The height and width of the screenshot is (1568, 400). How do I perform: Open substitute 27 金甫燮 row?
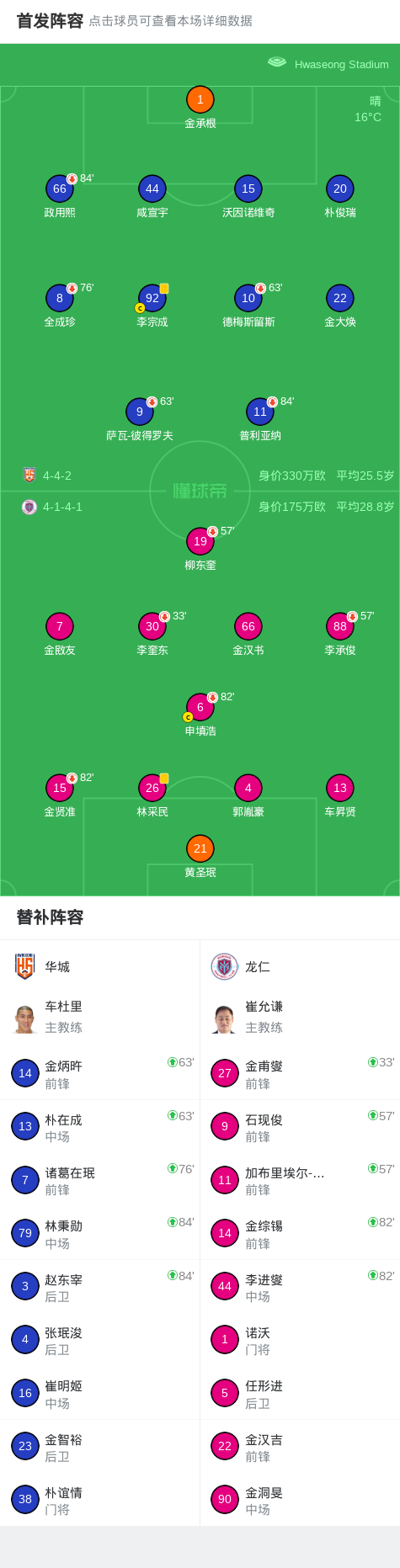tap(300, 1073)
